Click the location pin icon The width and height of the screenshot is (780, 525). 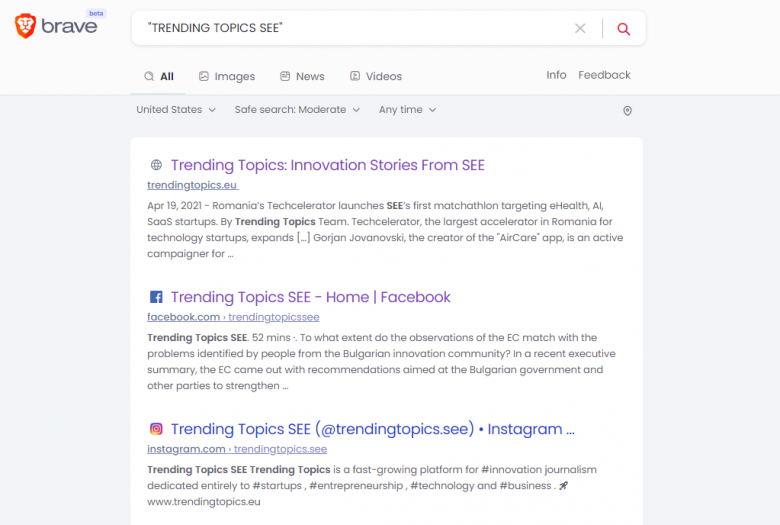[x=627, y=110]
